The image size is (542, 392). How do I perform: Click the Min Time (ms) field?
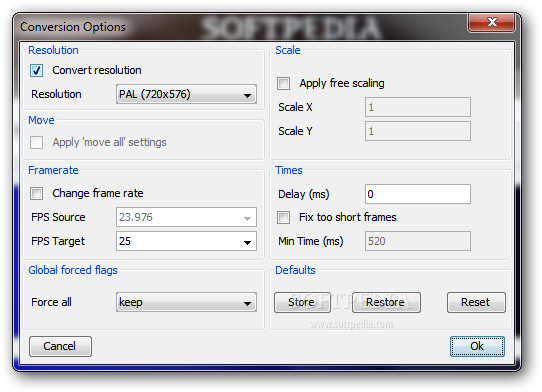(418, 241)
